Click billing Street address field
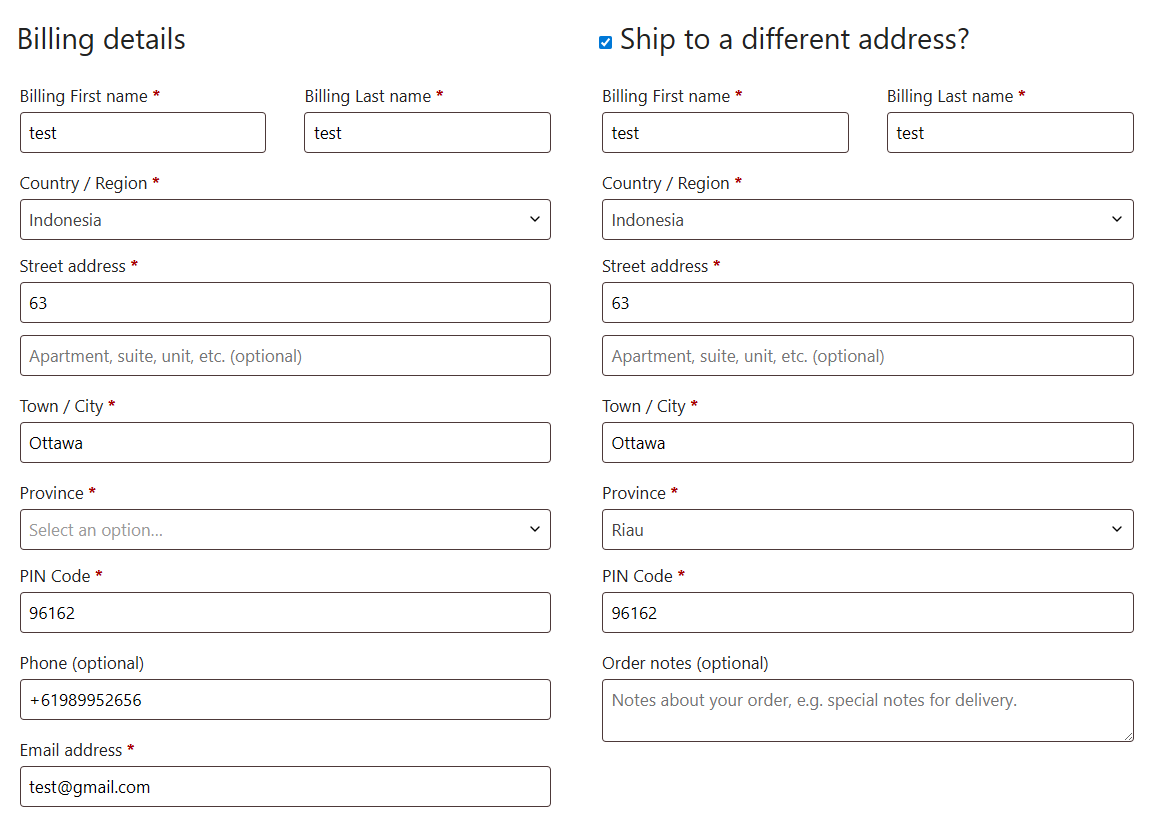Image resolution: width=1159 pixels, height=820 pixels. tap(285, 303)
